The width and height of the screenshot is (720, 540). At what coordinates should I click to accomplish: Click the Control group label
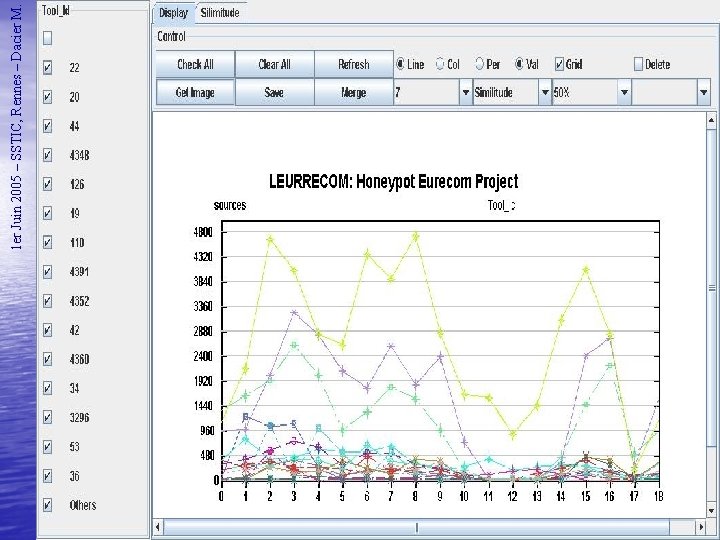tap(171, 36)
